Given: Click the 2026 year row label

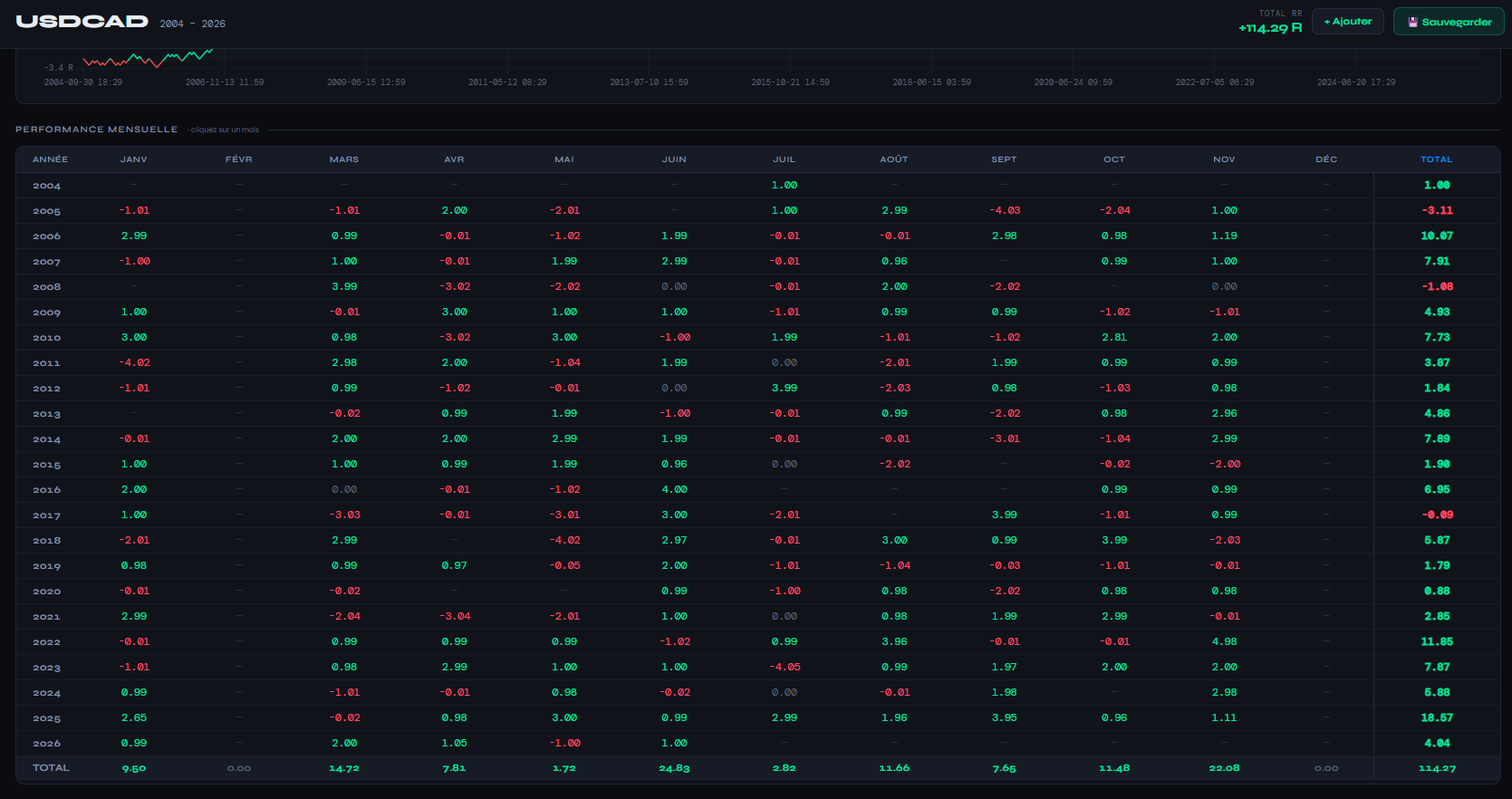Looking at the screenshot, I should 47,744.
